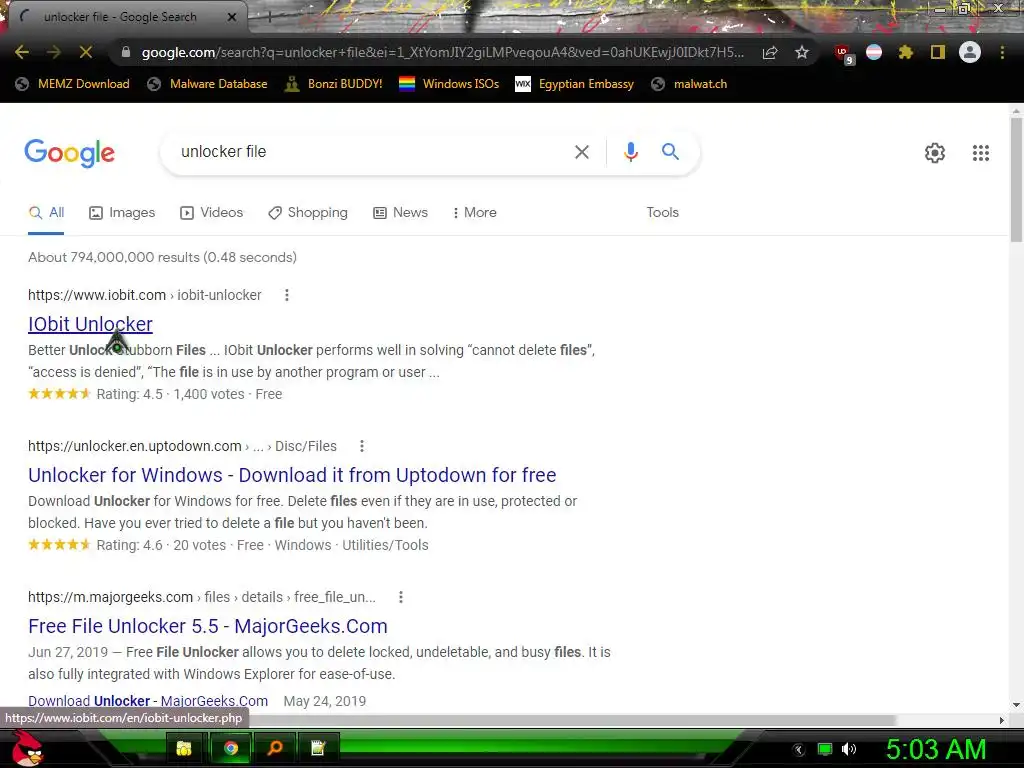
Task: Open Egyptian Embassy bookmark
Action: [x=575, y=84]
